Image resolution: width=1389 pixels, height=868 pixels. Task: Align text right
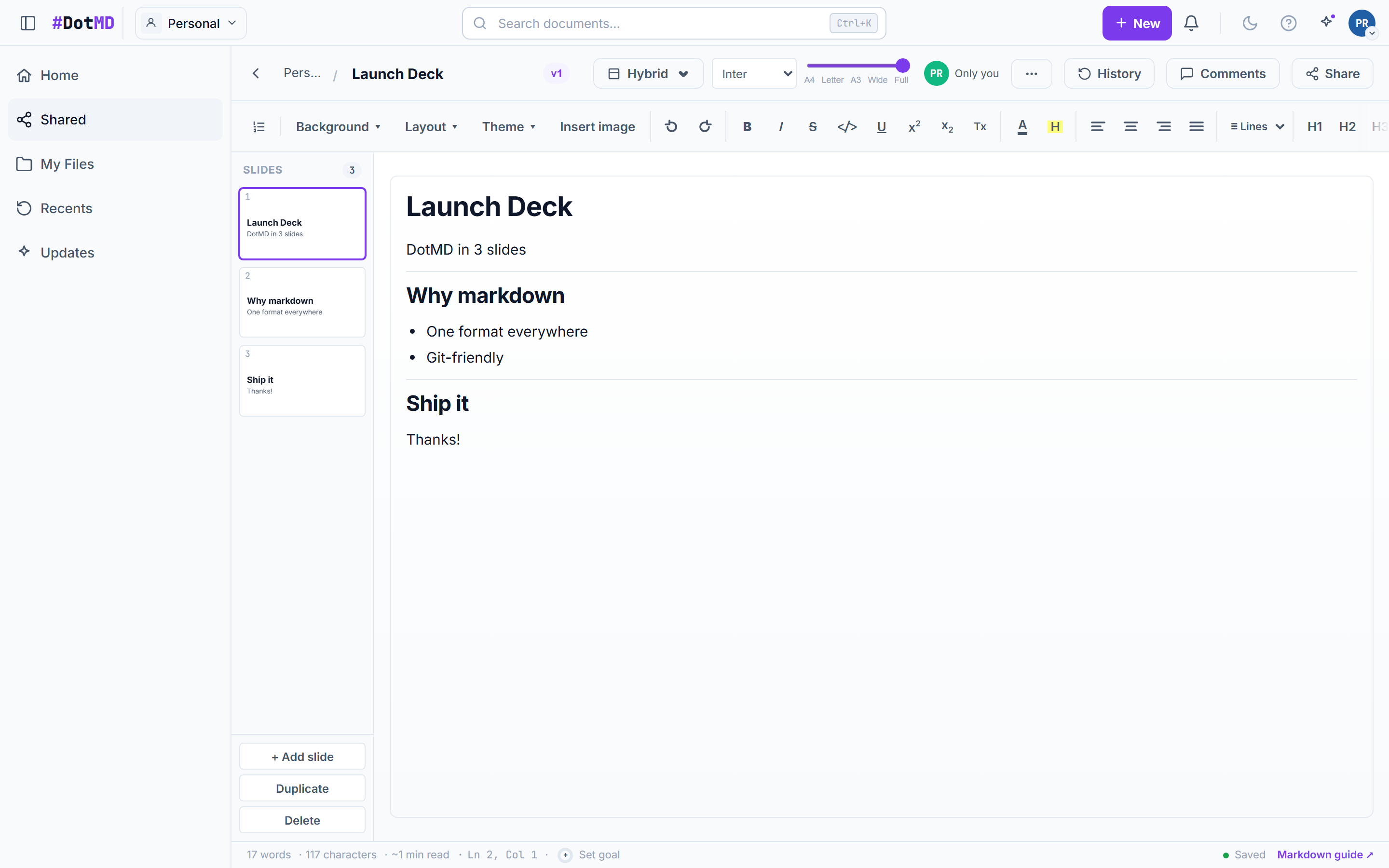point(1164,126)
